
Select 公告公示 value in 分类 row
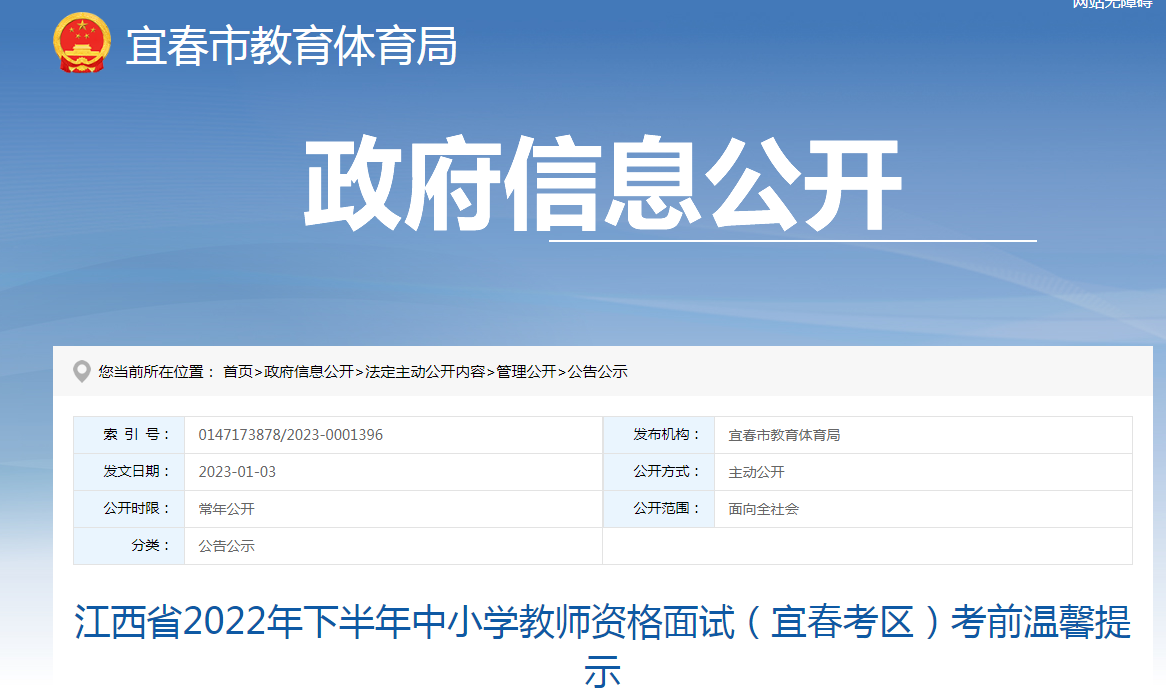point(227,546)
